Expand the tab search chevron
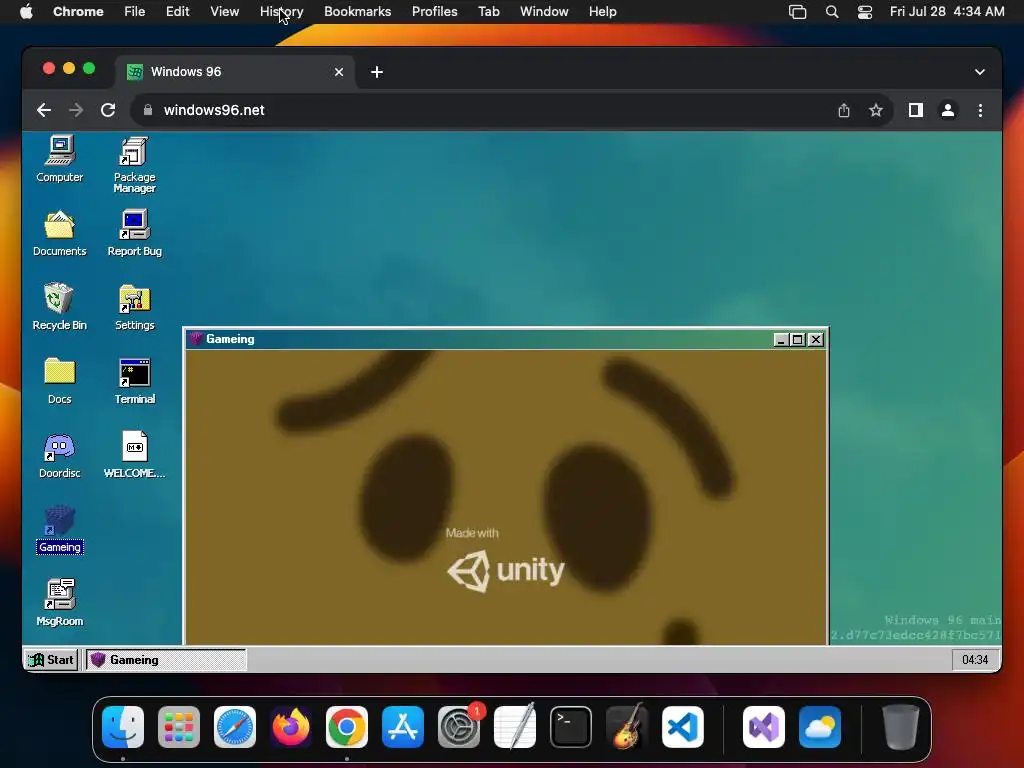Viewport: 1024px width, 768px height. click(980, 72)
